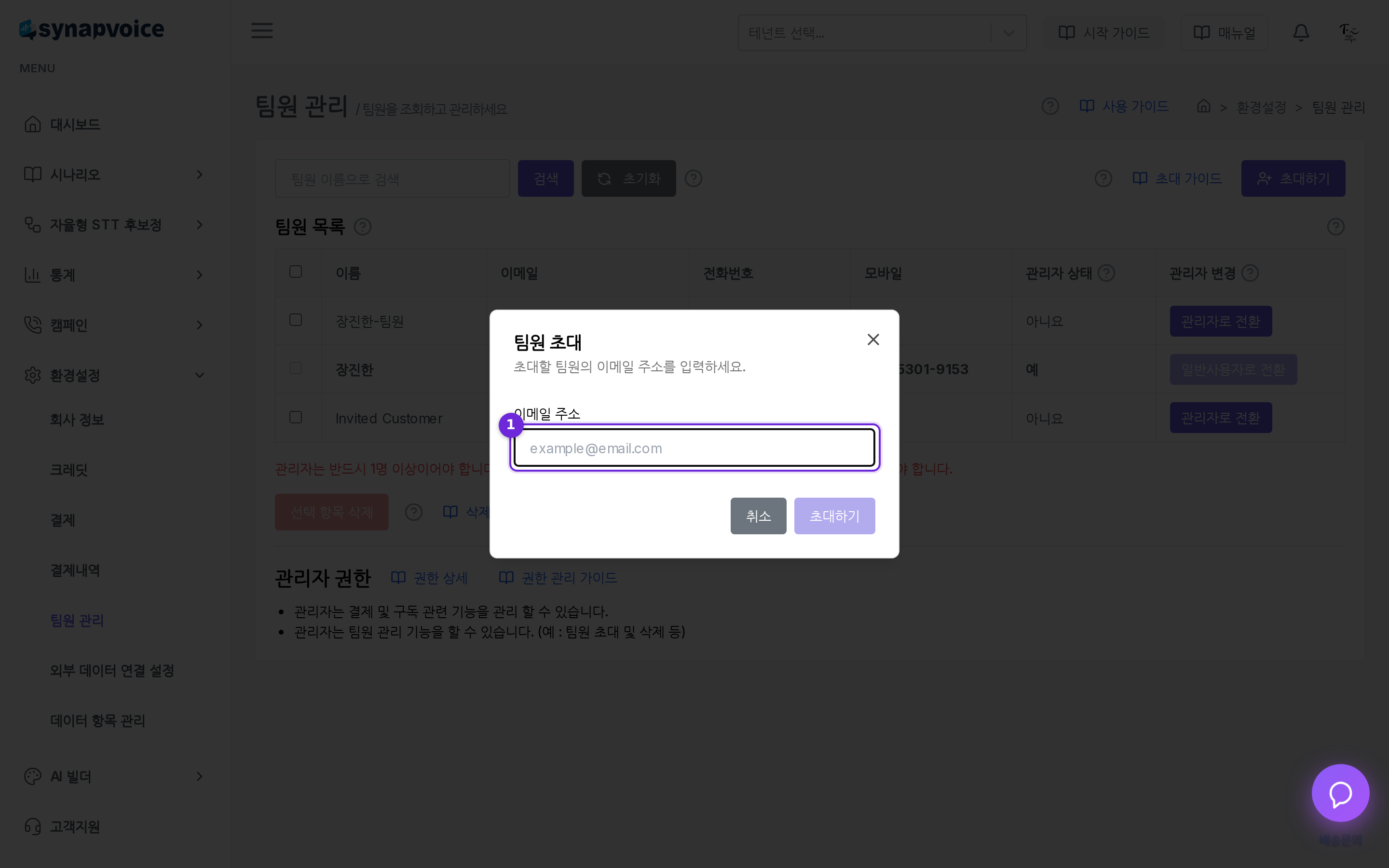Click the 선택 항목 삭제 button
Screen dimensions: 1389x868
(x=332, y=512)
